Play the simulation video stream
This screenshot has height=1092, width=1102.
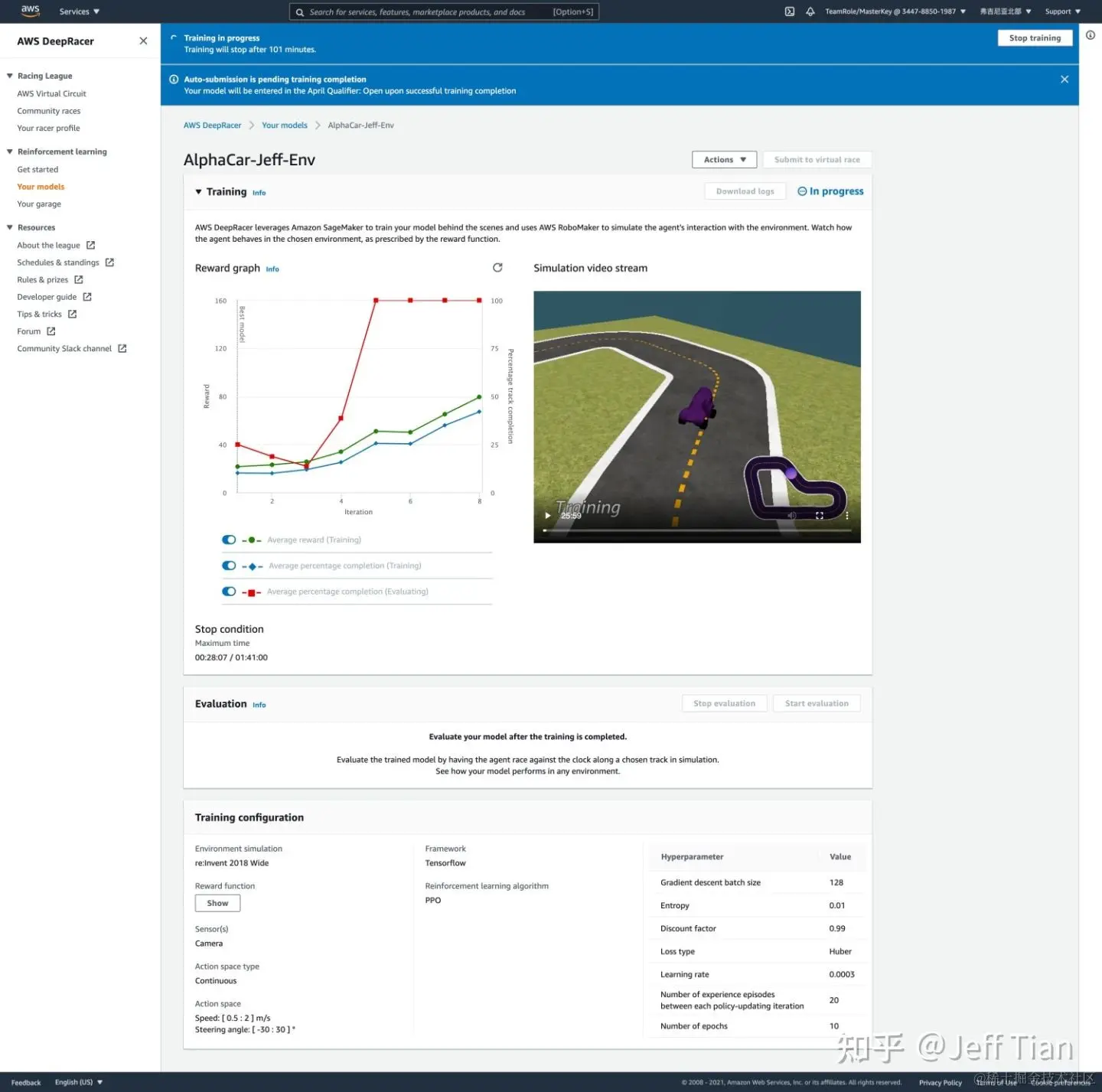coord(547,516)
